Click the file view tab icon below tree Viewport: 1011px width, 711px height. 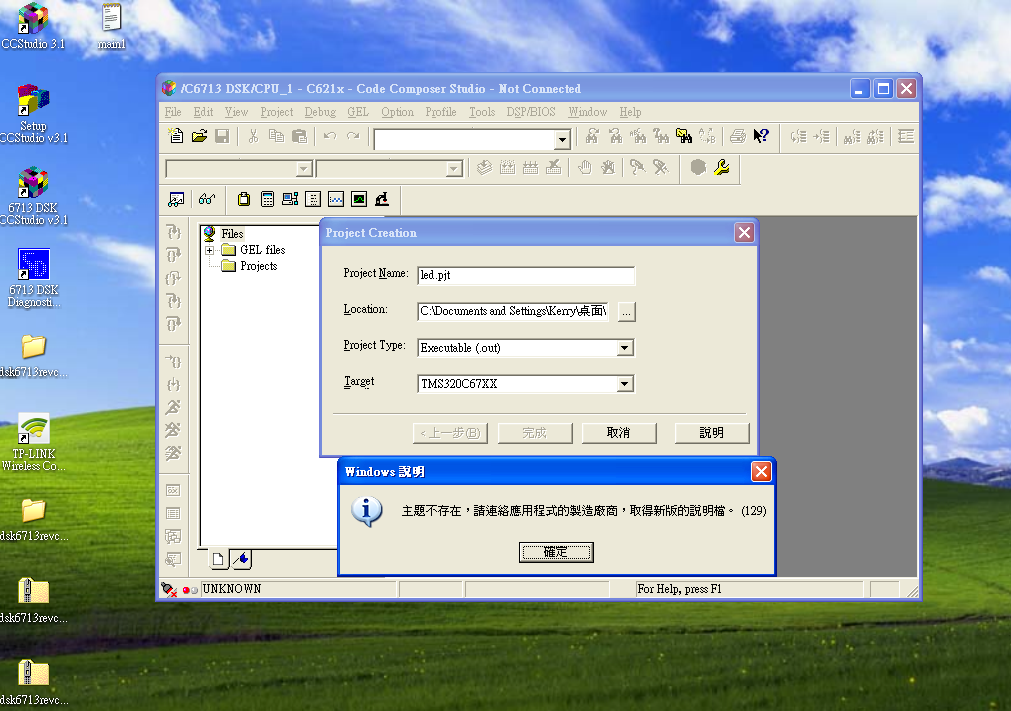[218, 559]
